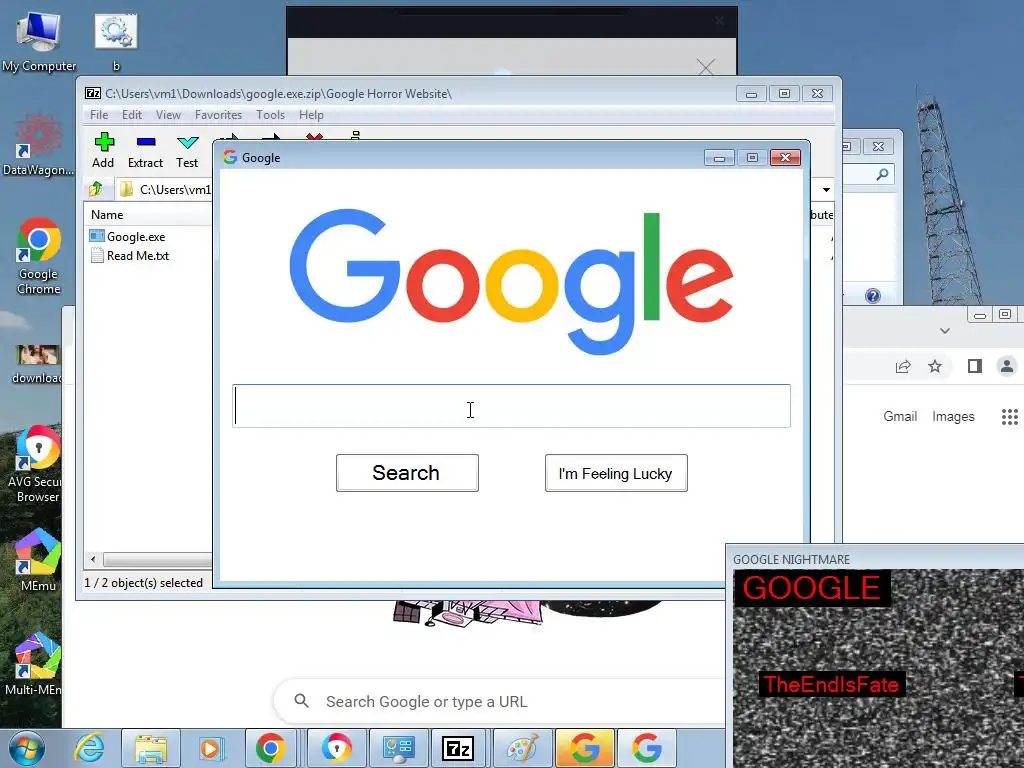Click the TheEndIsFate text in Nightmare window
Image resolution: width=1024 pixels, height=768 pixels.
click(x=831, y=684)
